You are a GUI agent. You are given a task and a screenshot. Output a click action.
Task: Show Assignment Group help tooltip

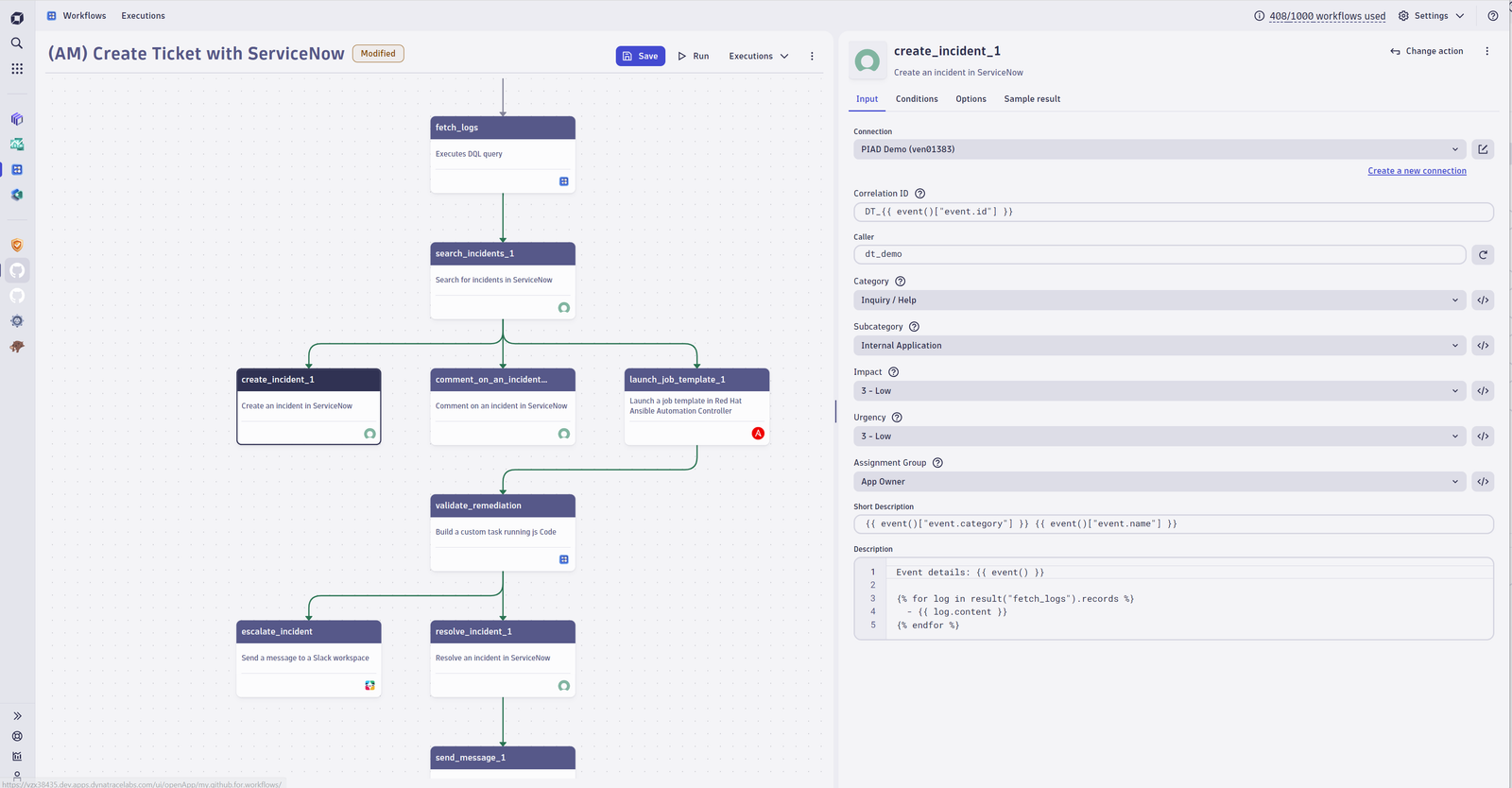(x=937, y=463)
